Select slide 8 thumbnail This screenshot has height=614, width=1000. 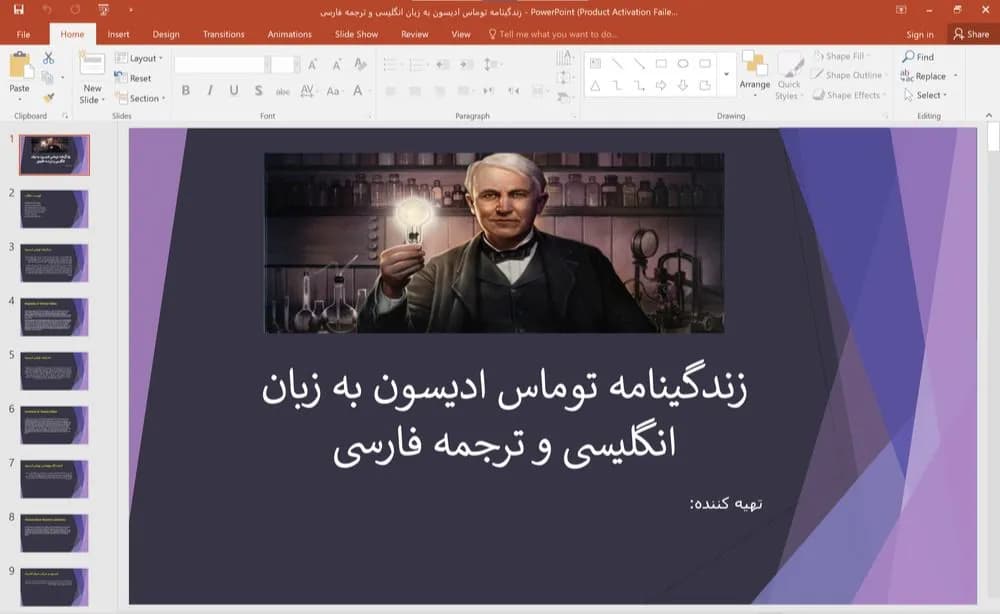(54, 533)
